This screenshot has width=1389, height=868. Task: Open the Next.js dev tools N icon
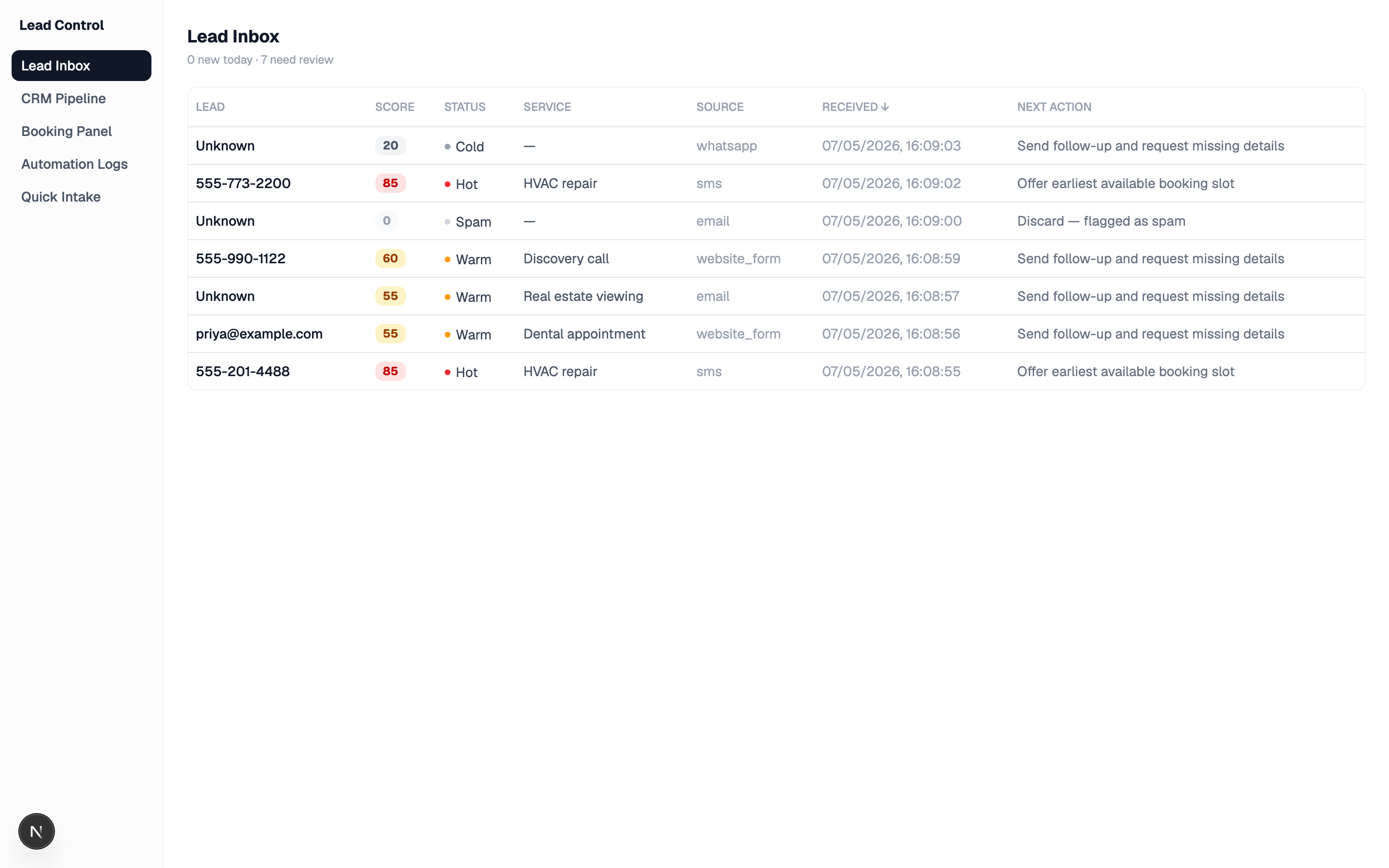point(36,831)
